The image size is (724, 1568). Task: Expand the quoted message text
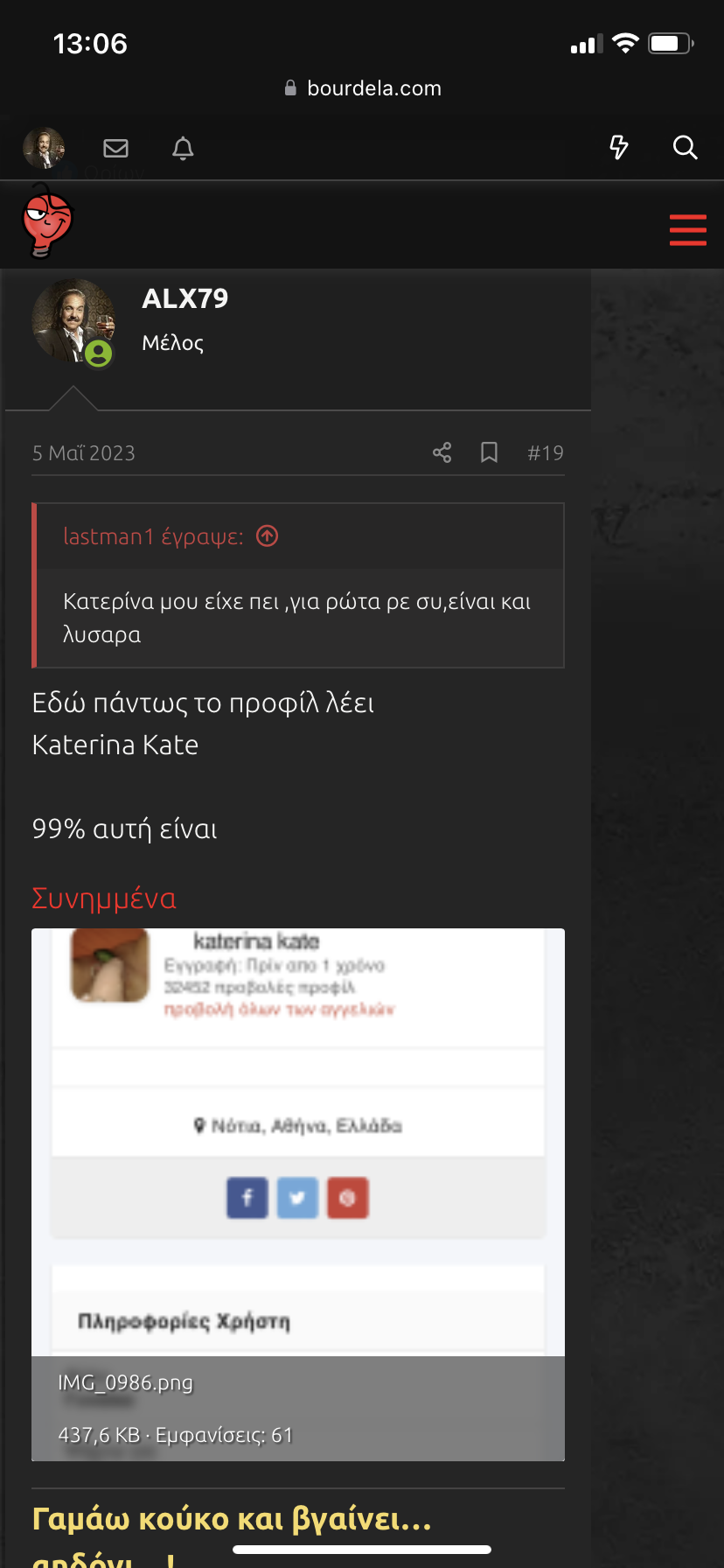click(297, 618)
